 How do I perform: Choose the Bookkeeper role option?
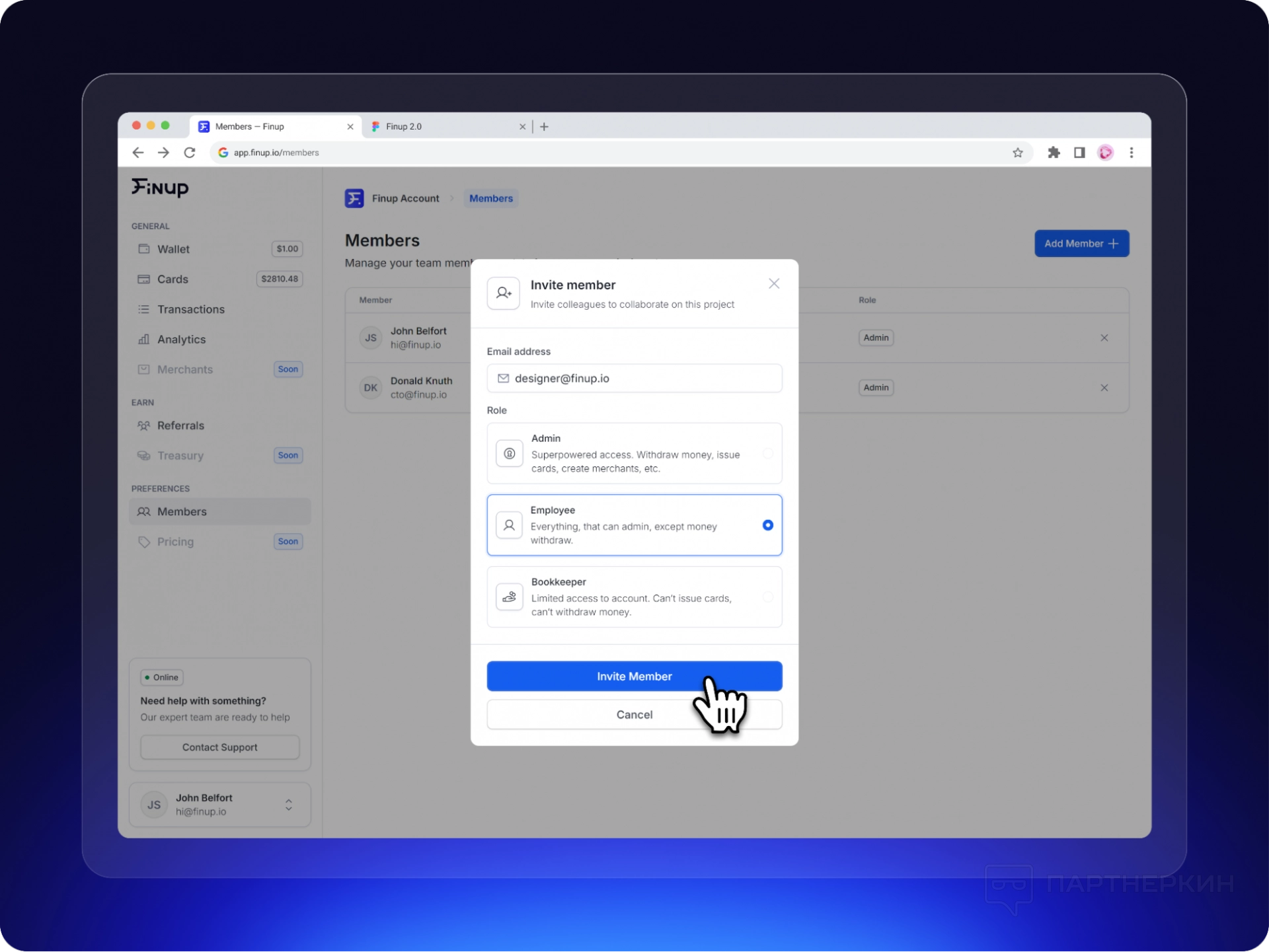click(x=767, y=597)
